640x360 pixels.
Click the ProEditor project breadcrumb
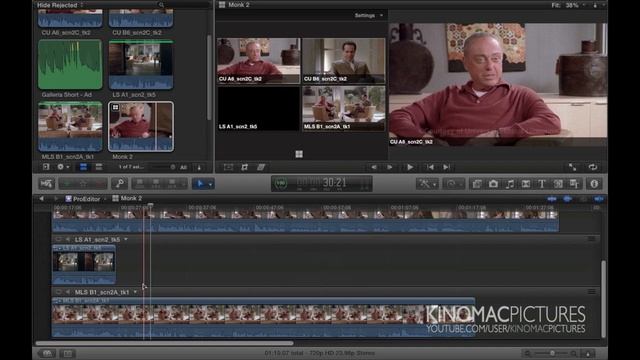(83, 199)
